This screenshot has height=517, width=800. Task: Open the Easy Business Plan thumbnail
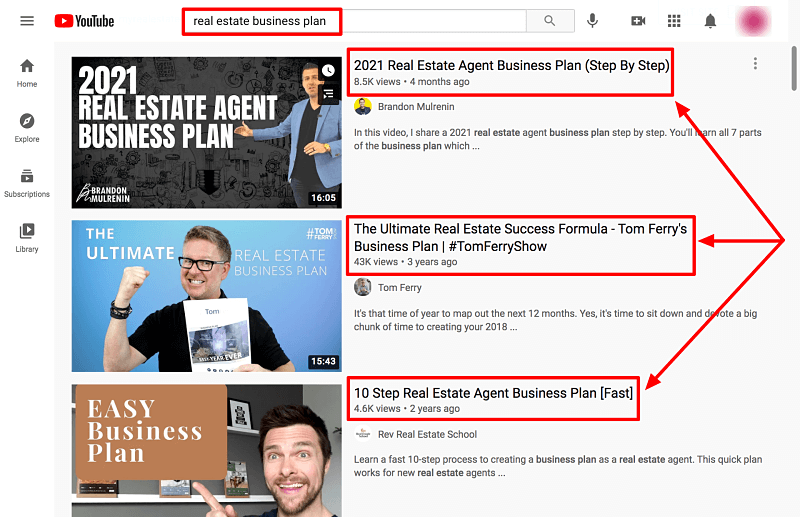click(207, 451)
